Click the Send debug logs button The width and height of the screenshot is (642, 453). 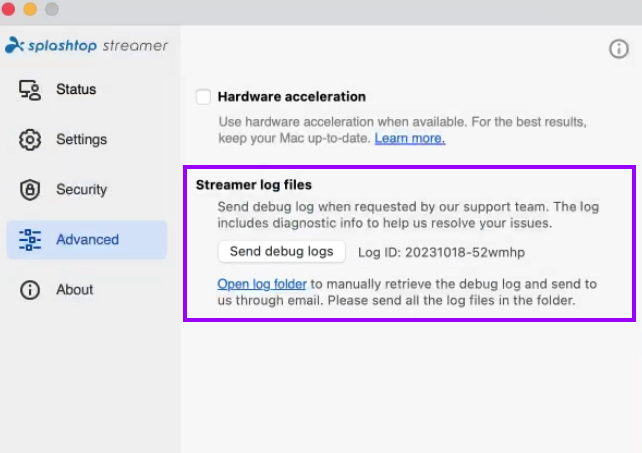tap(282, 251)
